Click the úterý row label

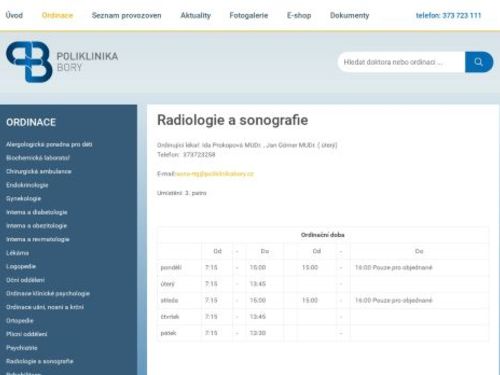pyautogui.click(x=167, y=284)
